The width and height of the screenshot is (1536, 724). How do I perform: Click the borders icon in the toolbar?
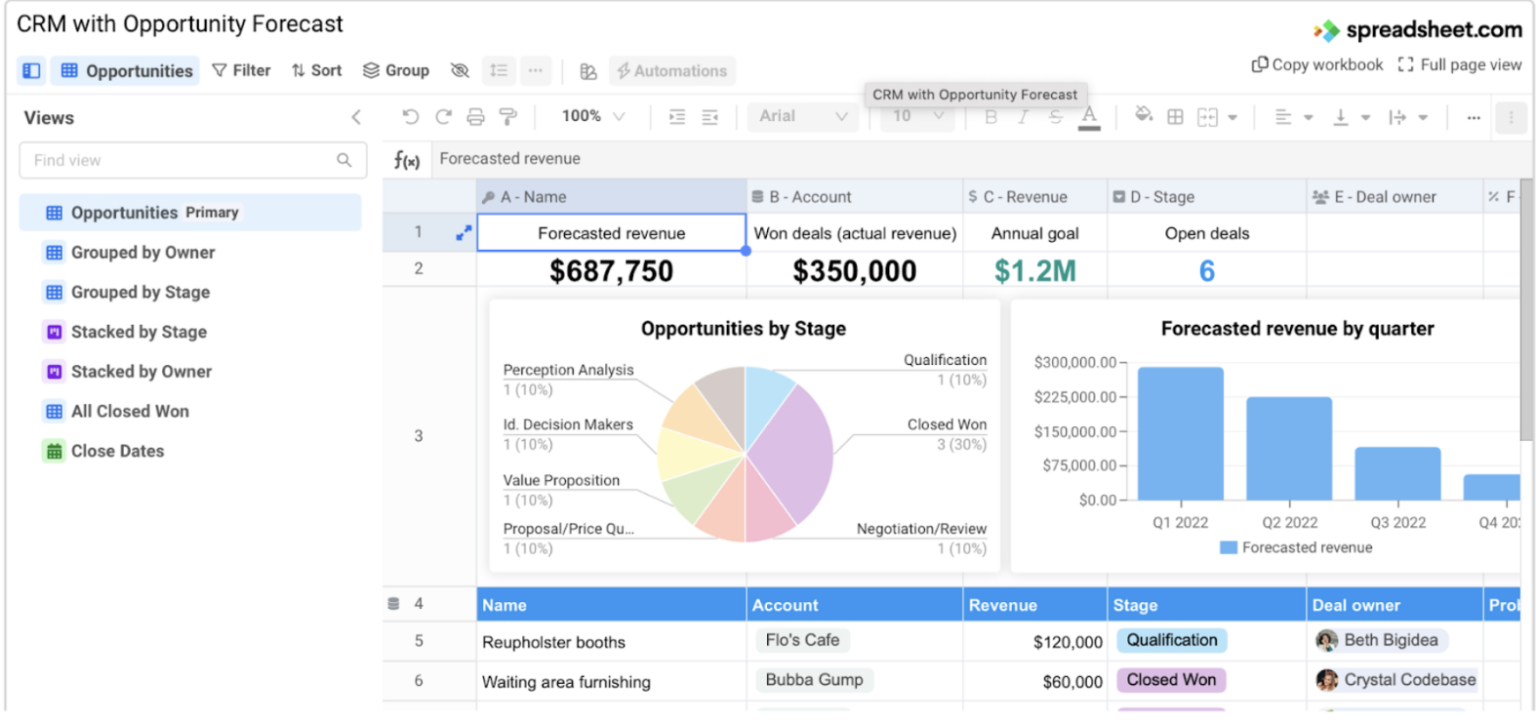(1174, 117)
